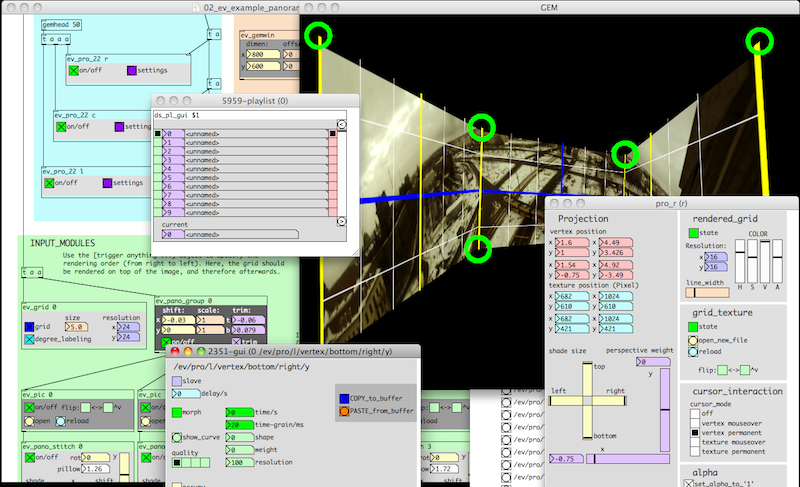Select 'vertex mouseover' cursor mode
Viewport: 800px width, 487px height.
coord(694,423)
